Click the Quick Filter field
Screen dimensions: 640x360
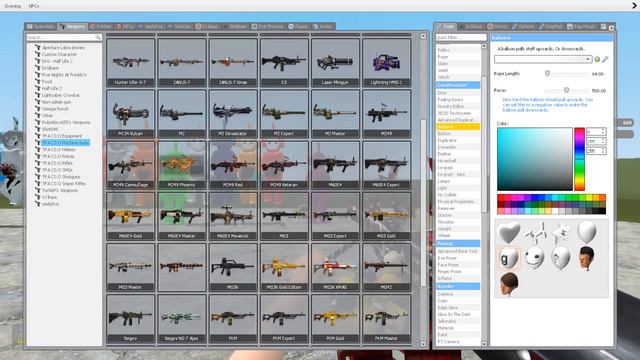461,38
